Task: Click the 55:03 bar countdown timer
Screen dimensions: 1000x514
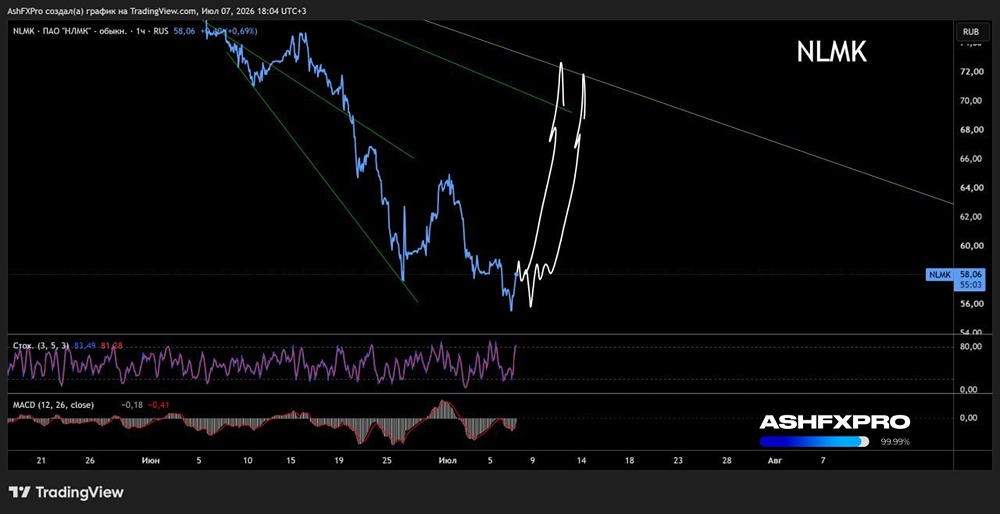Action: tap(969, 285)
